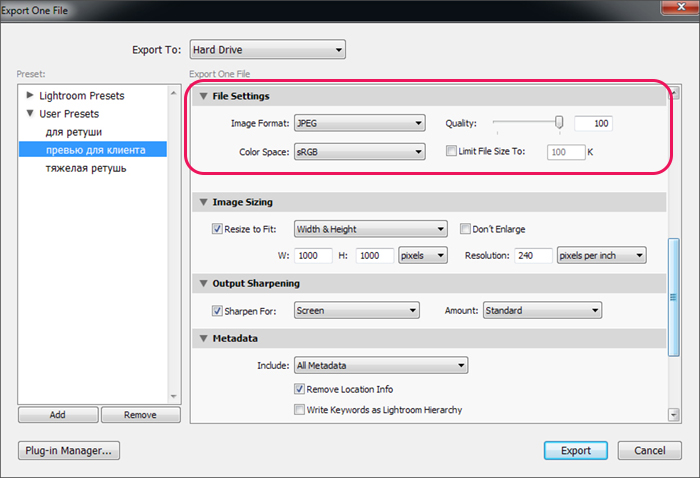Open the Sharpen For Screen dropdown

[x=357, y=310]
